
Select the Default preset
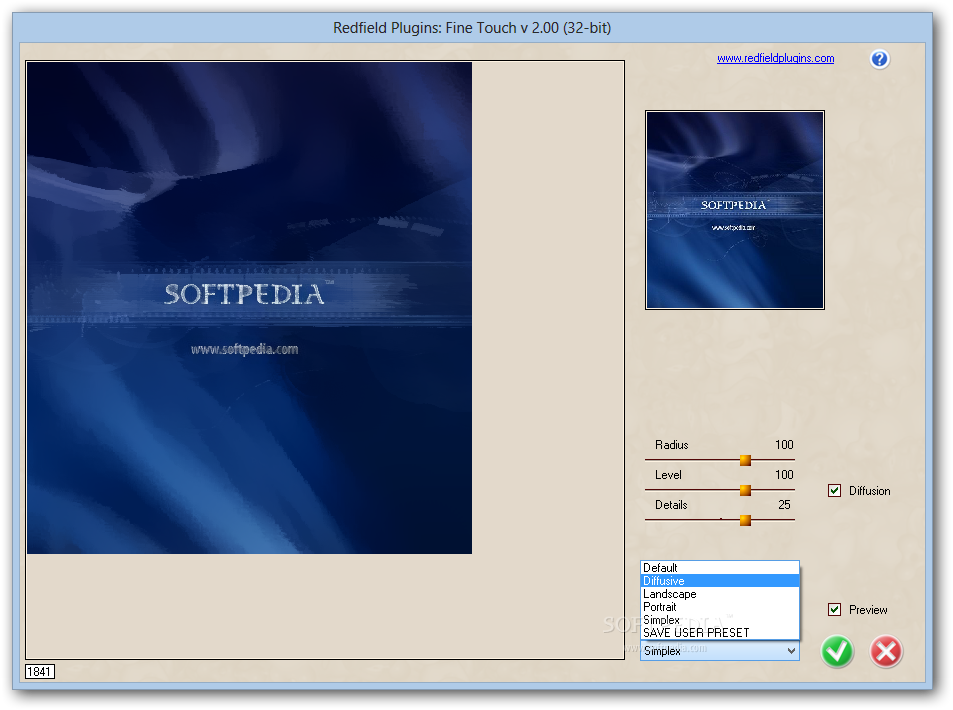pos(720,568)
